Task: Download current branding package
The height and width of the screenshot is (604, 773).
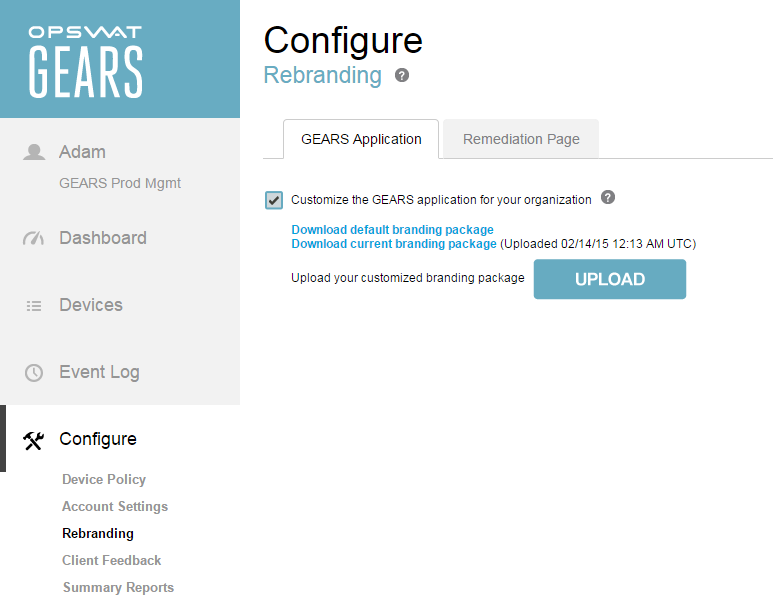Action: click(x=394, y=244)
